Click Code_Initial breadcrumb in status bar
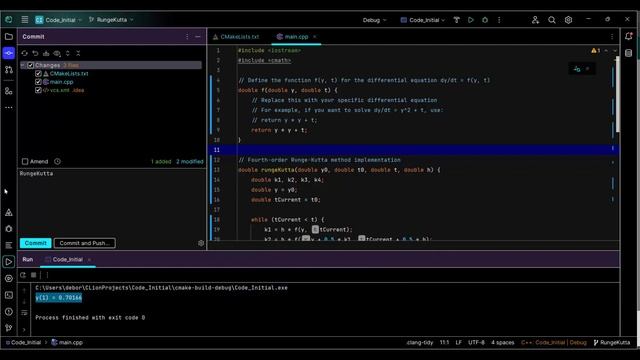640x360 pixels. [x=24, y=342]
